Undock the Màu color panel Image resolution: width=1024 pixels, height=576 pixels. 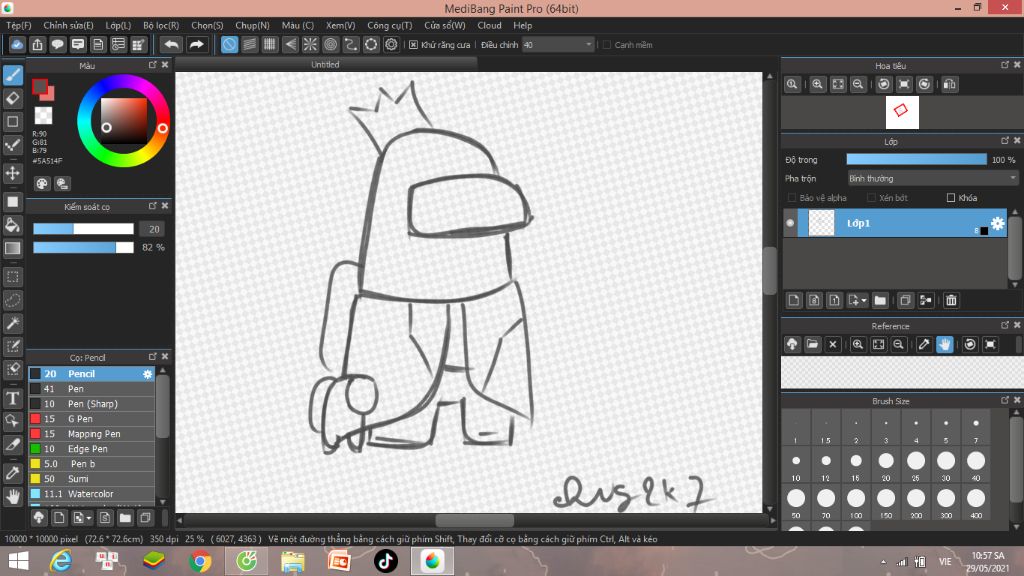coord(153,65)
